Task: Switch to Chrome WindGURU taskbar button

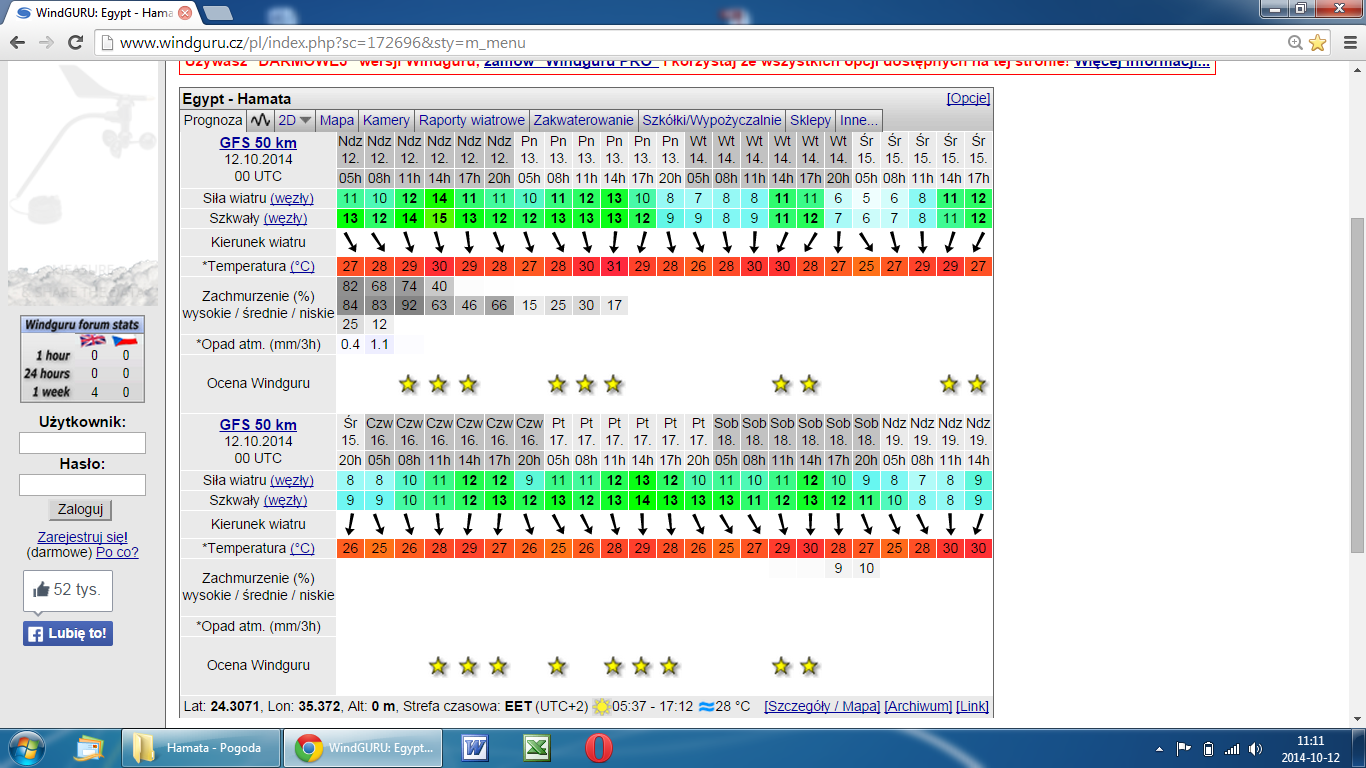Action: (x=362, y=748)
